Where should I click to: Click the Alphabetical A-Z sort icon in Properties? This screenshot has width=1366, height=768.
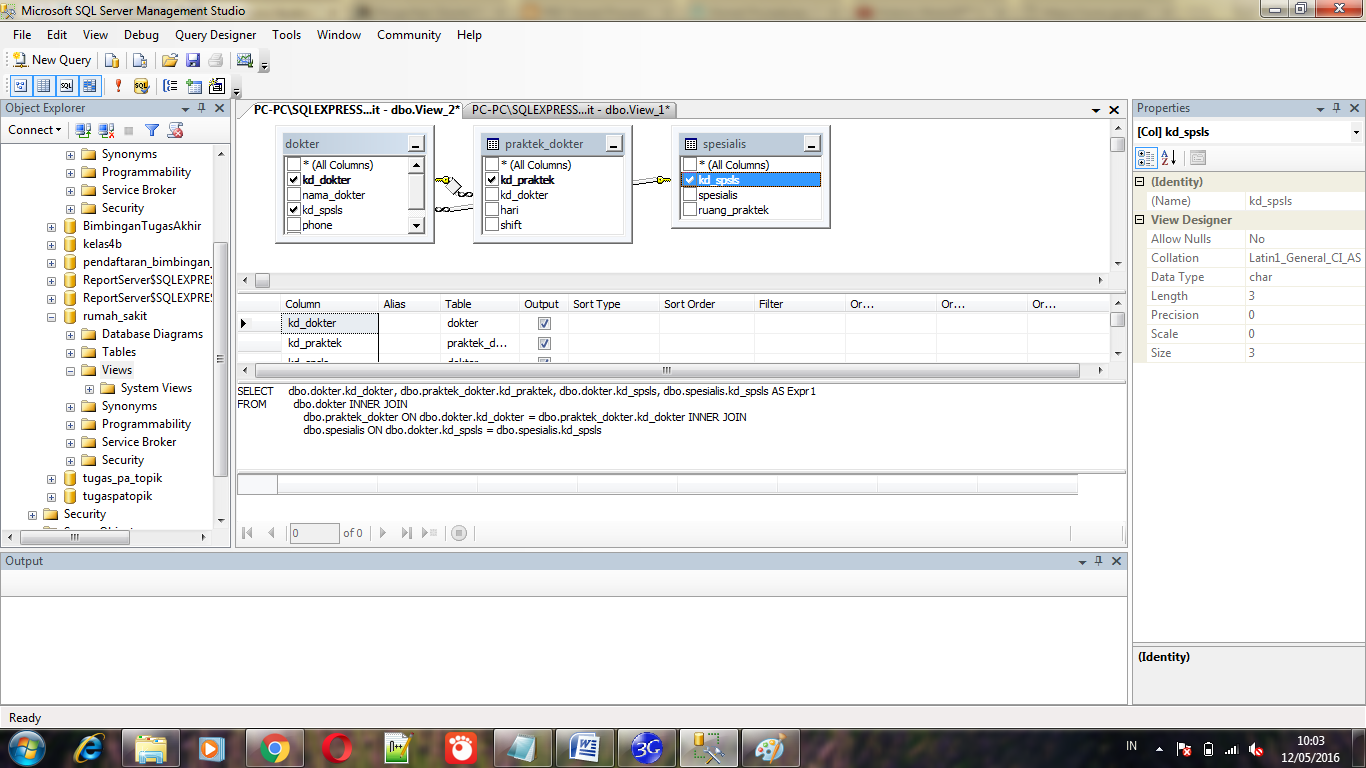click(1169, 158)
